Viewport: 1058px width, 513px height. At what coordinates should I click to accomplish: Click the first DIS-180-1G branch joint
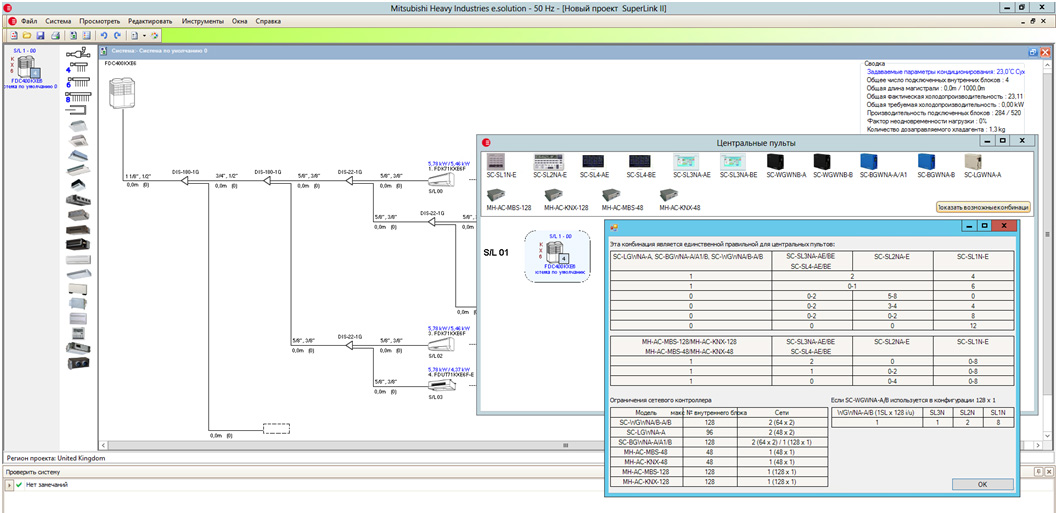pyautogui.click(x=185, y=180)
